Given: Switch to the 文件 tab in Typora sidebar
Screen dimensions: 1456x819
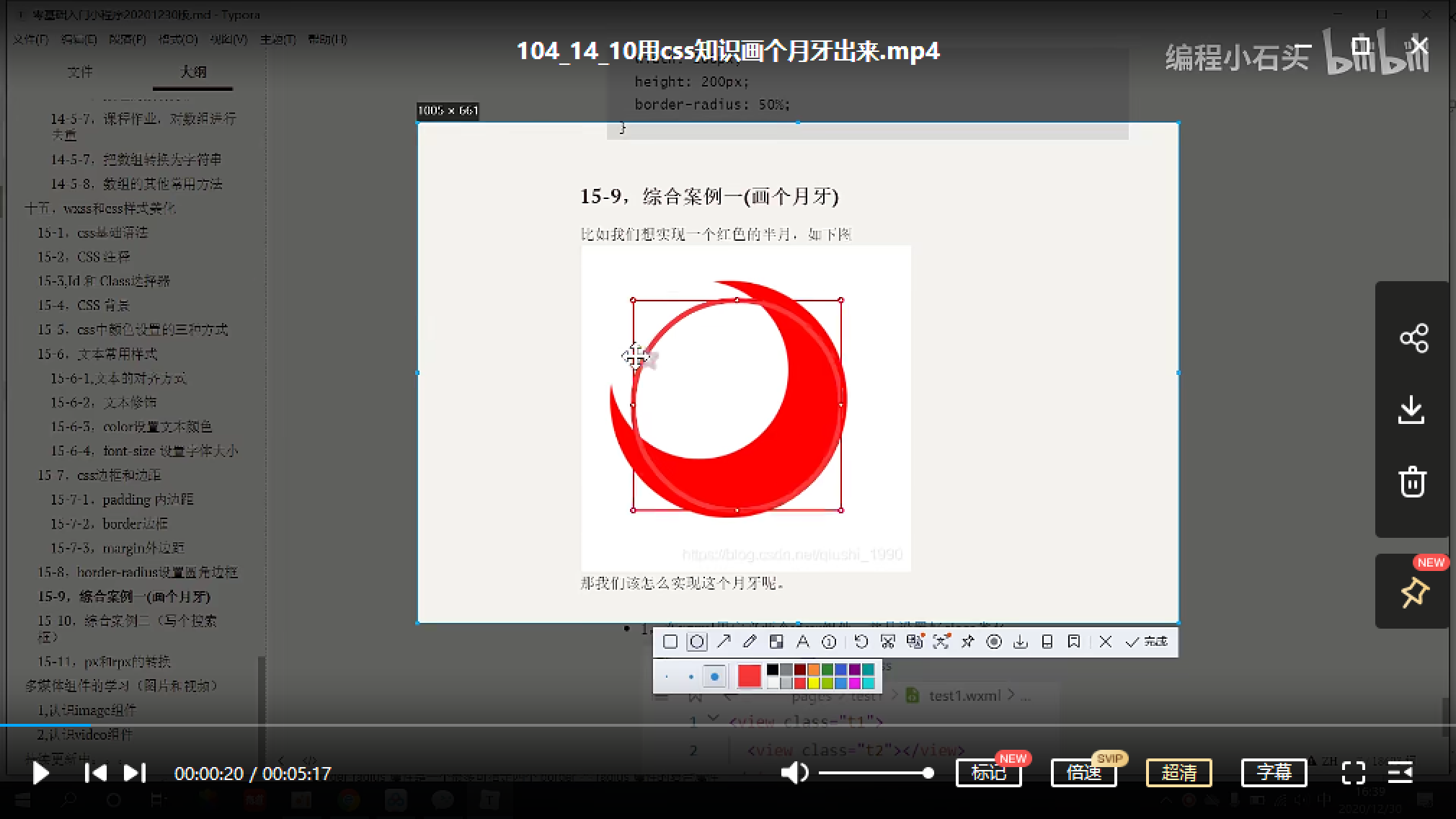Looking at the screenshot, I should pyautogui.click(x=80, y=72).
